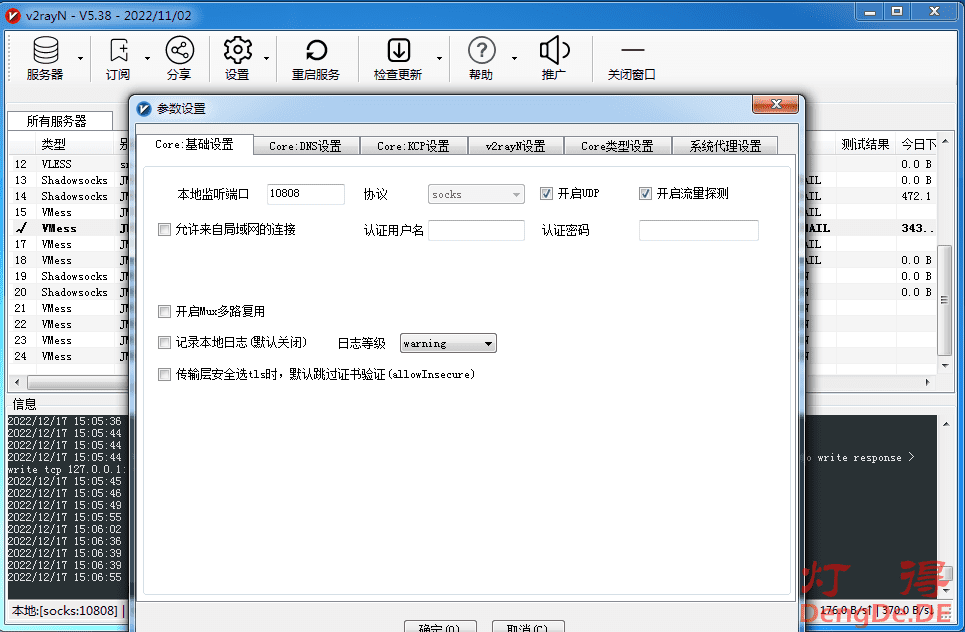
Task: Open the 帮助 help icon
Action: coord(481,52)
